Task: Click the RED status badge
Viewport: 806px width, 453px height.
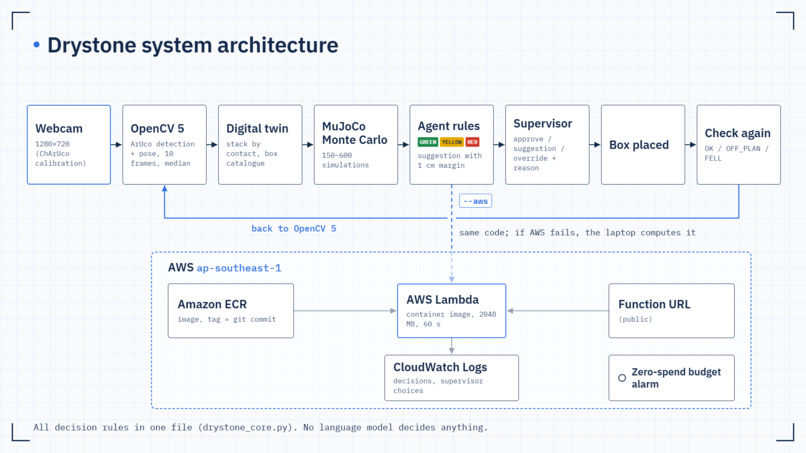Action: pos(472,142)
